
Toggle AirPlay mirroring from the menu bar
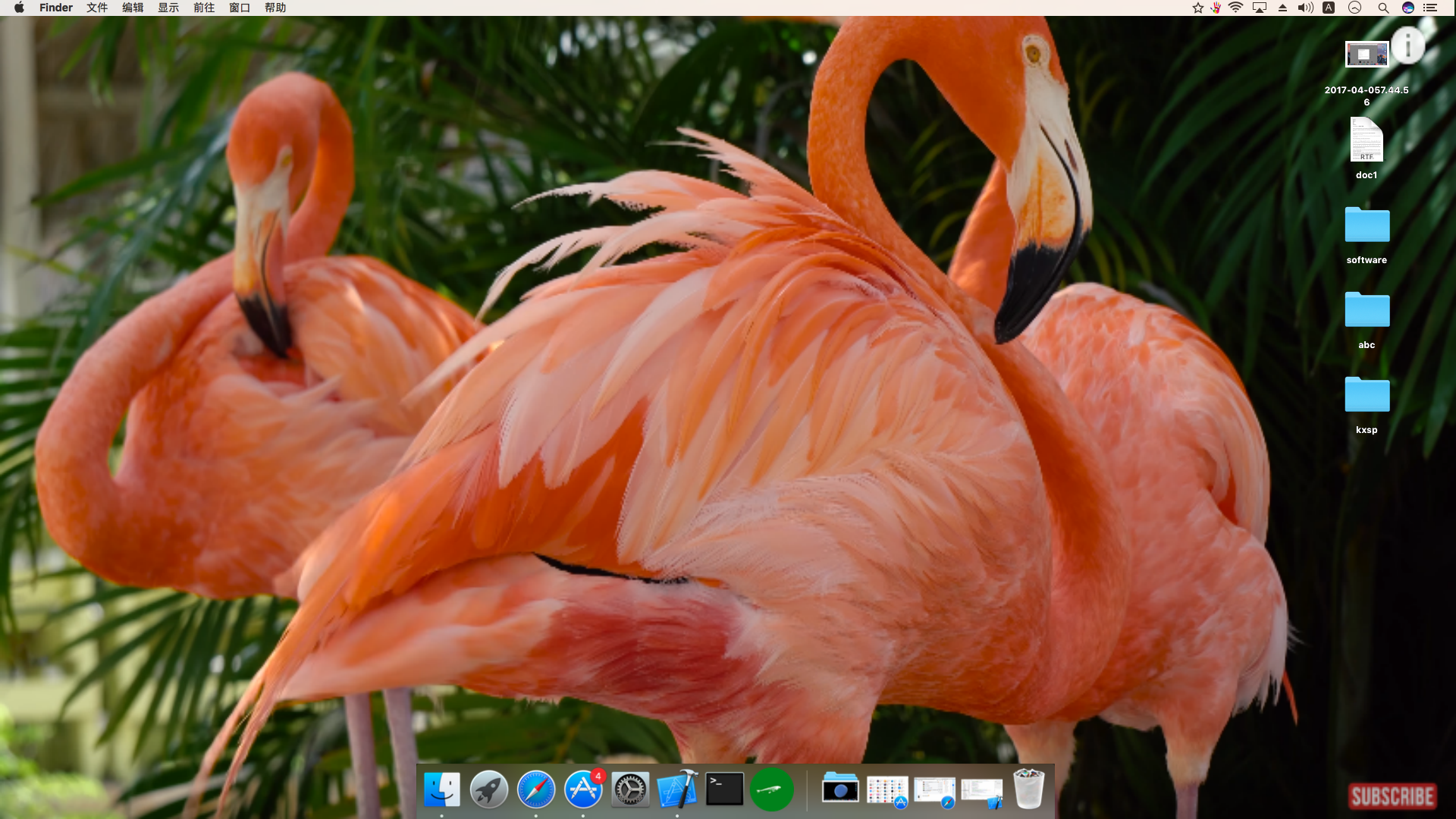[1260, 8]
